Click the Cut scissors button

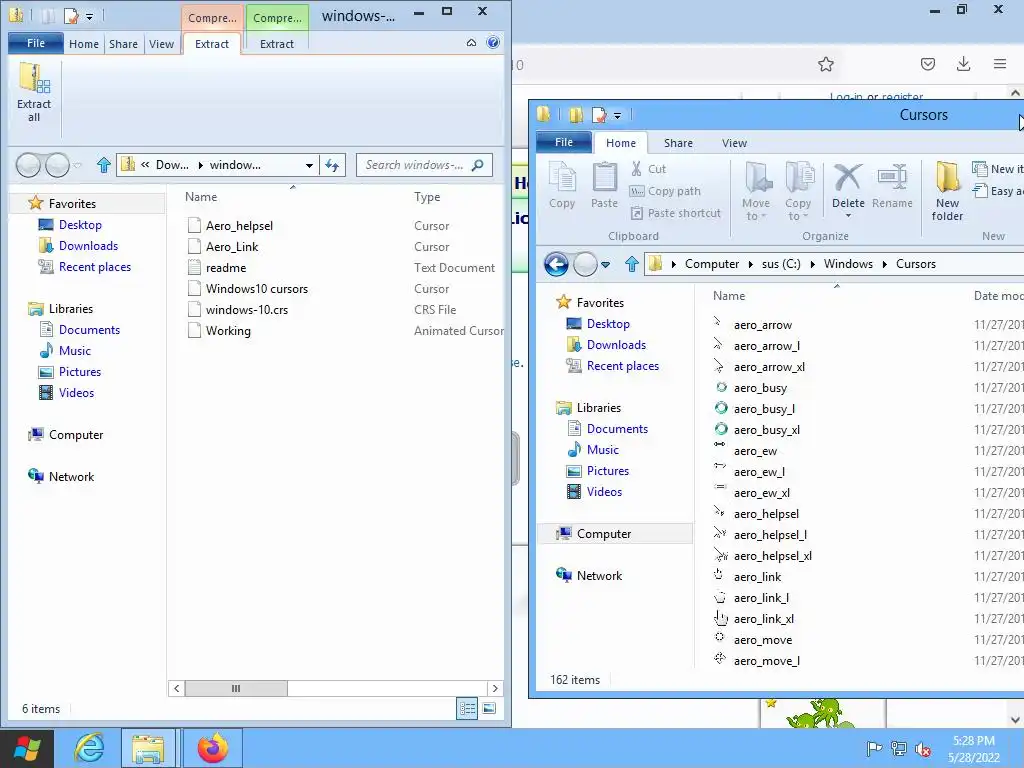coord(648,168)
